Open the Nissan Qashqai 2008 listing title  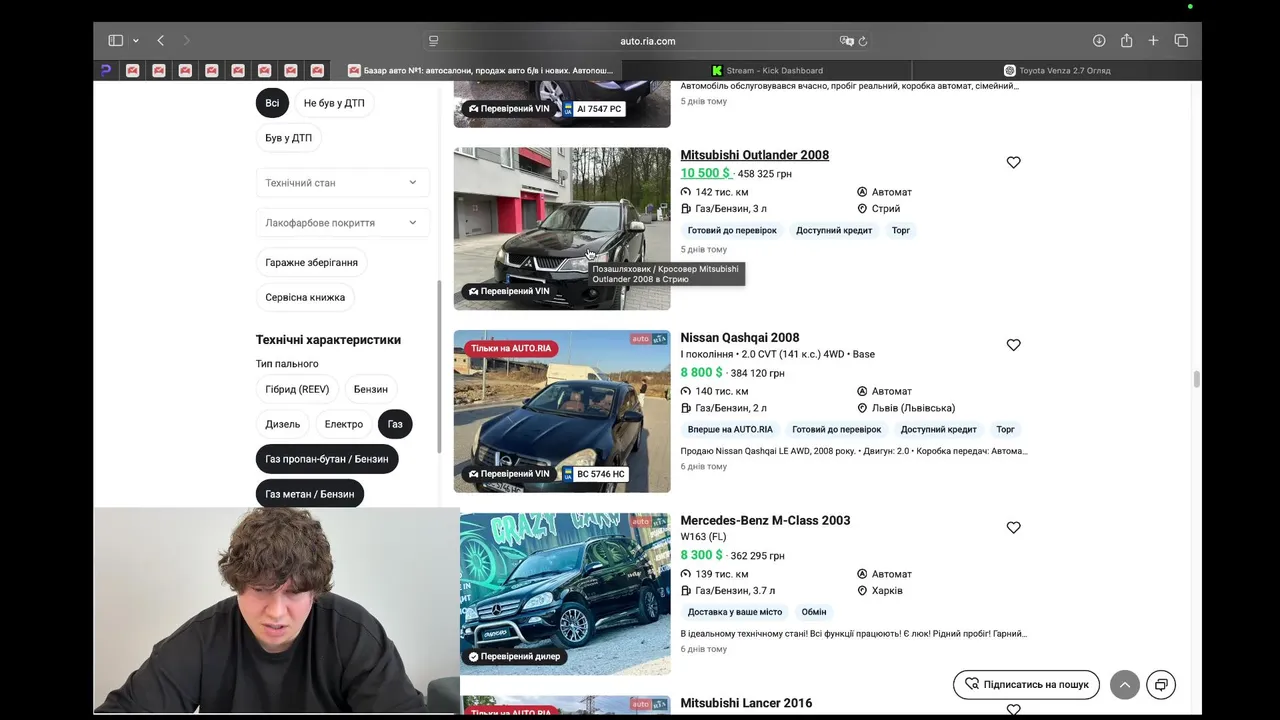(x=740, y=338)
